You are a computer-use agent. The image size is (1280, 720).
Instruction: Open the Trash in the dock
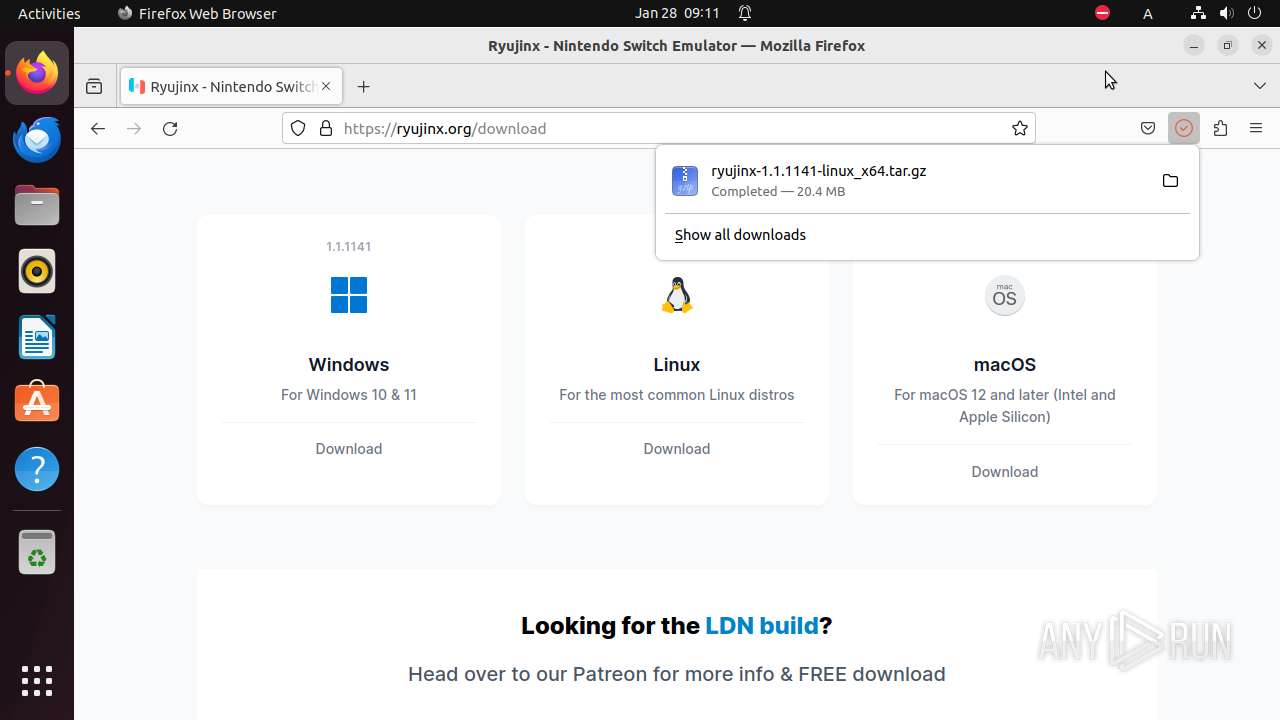pyautogui.click(x=37, y=552)
